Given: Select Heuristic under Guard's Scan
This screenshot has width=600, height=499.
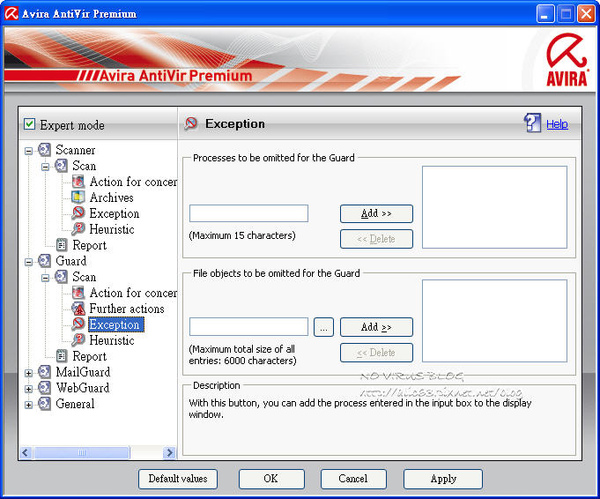Looking at the screenshot, I should click(112, 340).
